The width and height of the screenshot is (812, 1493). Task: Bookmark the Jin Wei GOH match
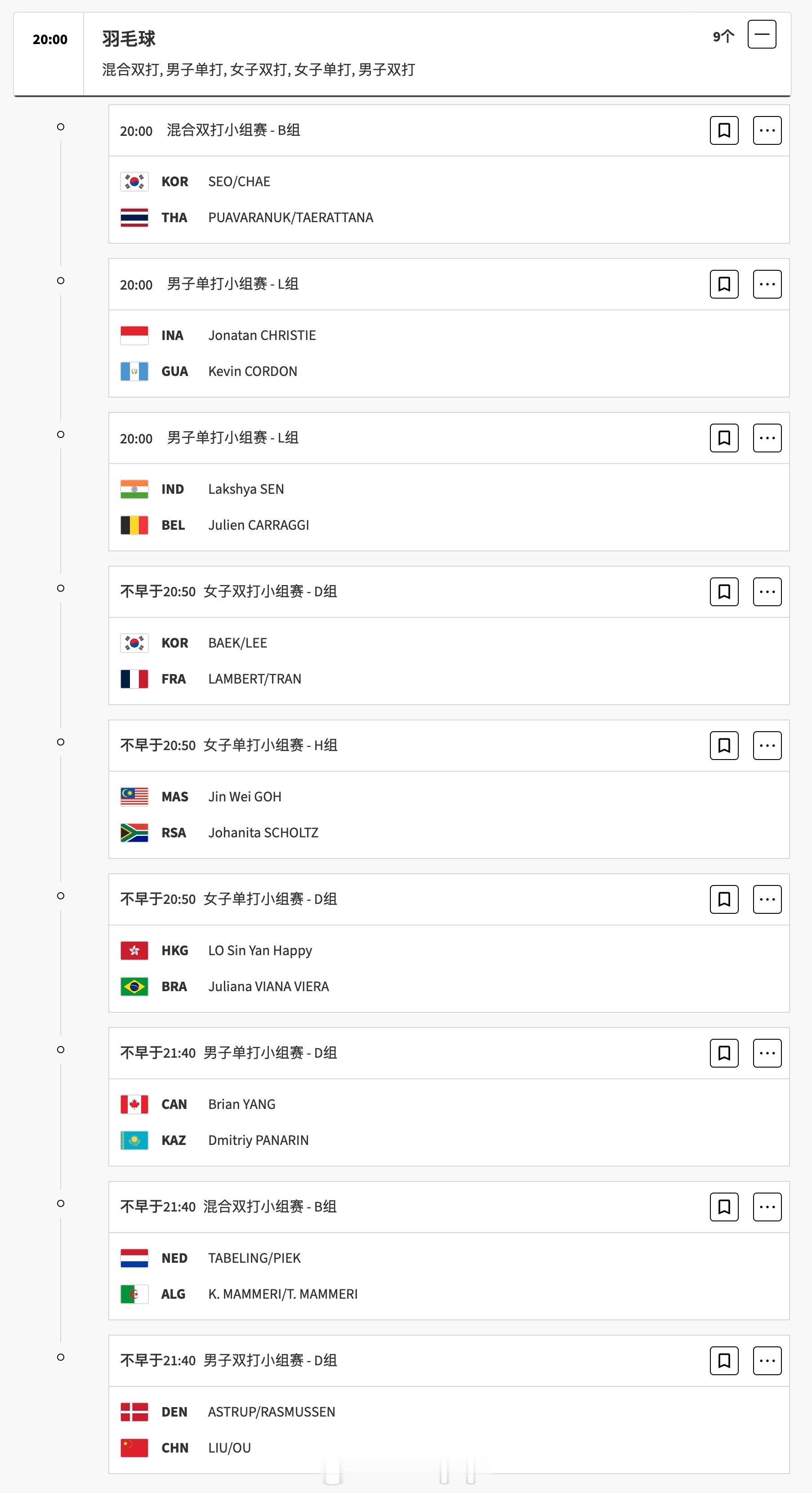coord(724,745)
